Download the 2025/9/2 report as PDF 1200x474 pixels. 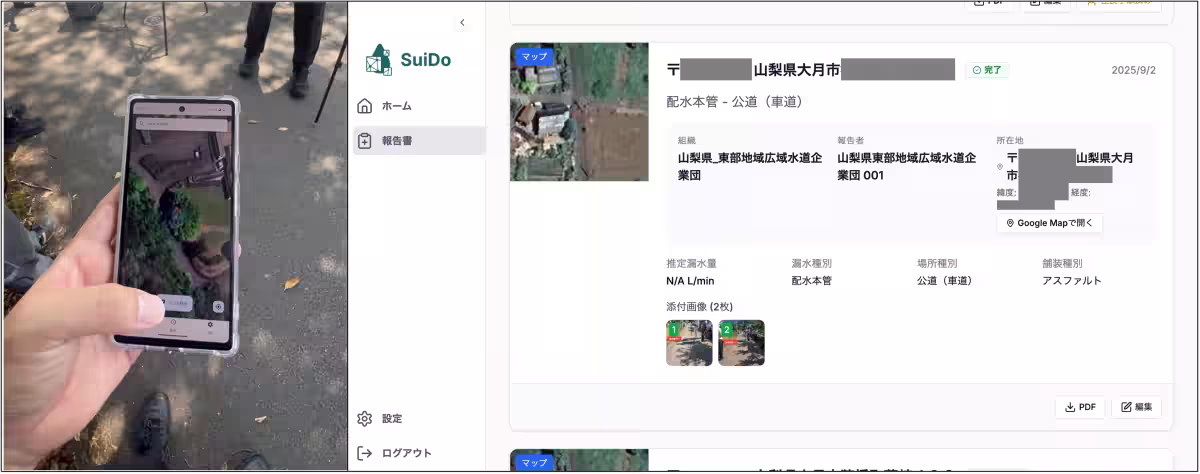click(1080, 407)
